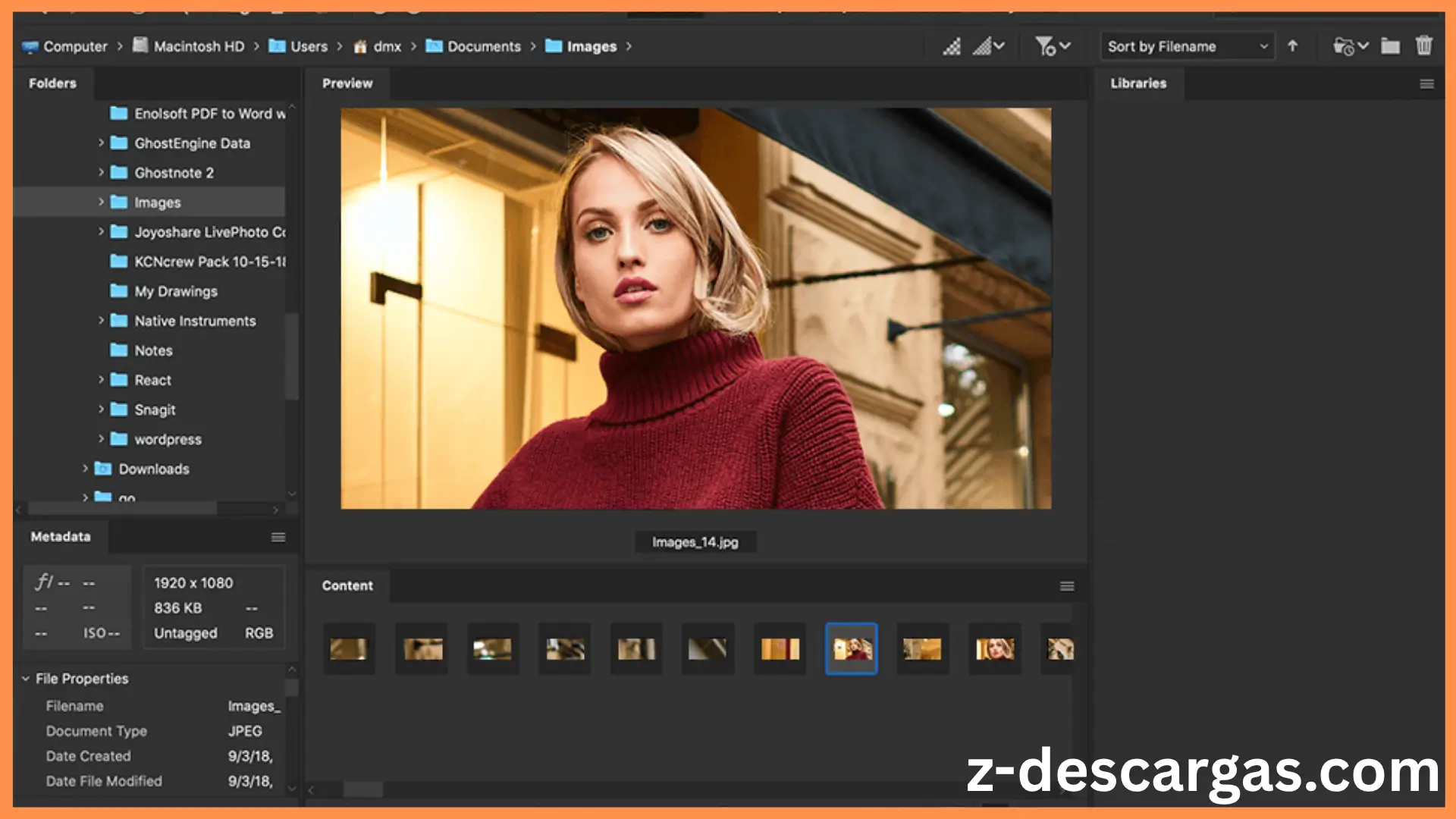Switch to the Preview tab
Screen dimensions: 1456x819
click(347, 83)
